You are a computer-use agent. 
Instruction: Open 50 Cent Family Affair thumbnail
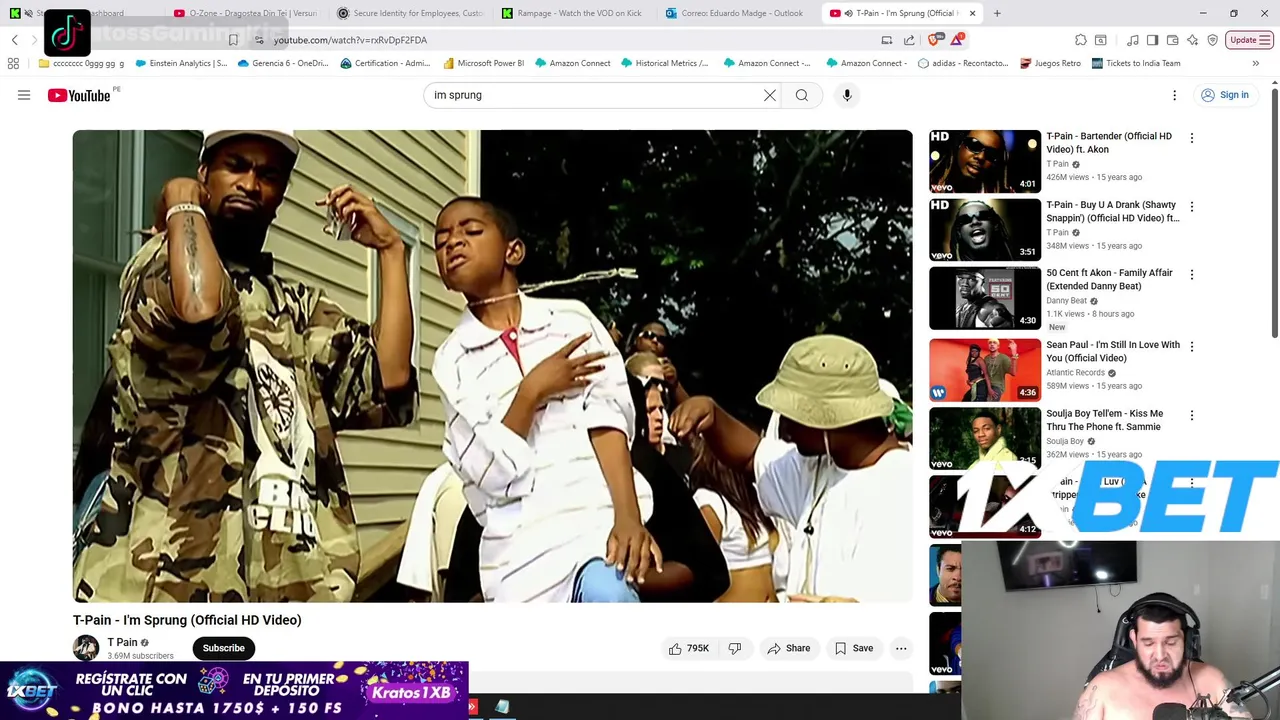[x=985, y=298]
